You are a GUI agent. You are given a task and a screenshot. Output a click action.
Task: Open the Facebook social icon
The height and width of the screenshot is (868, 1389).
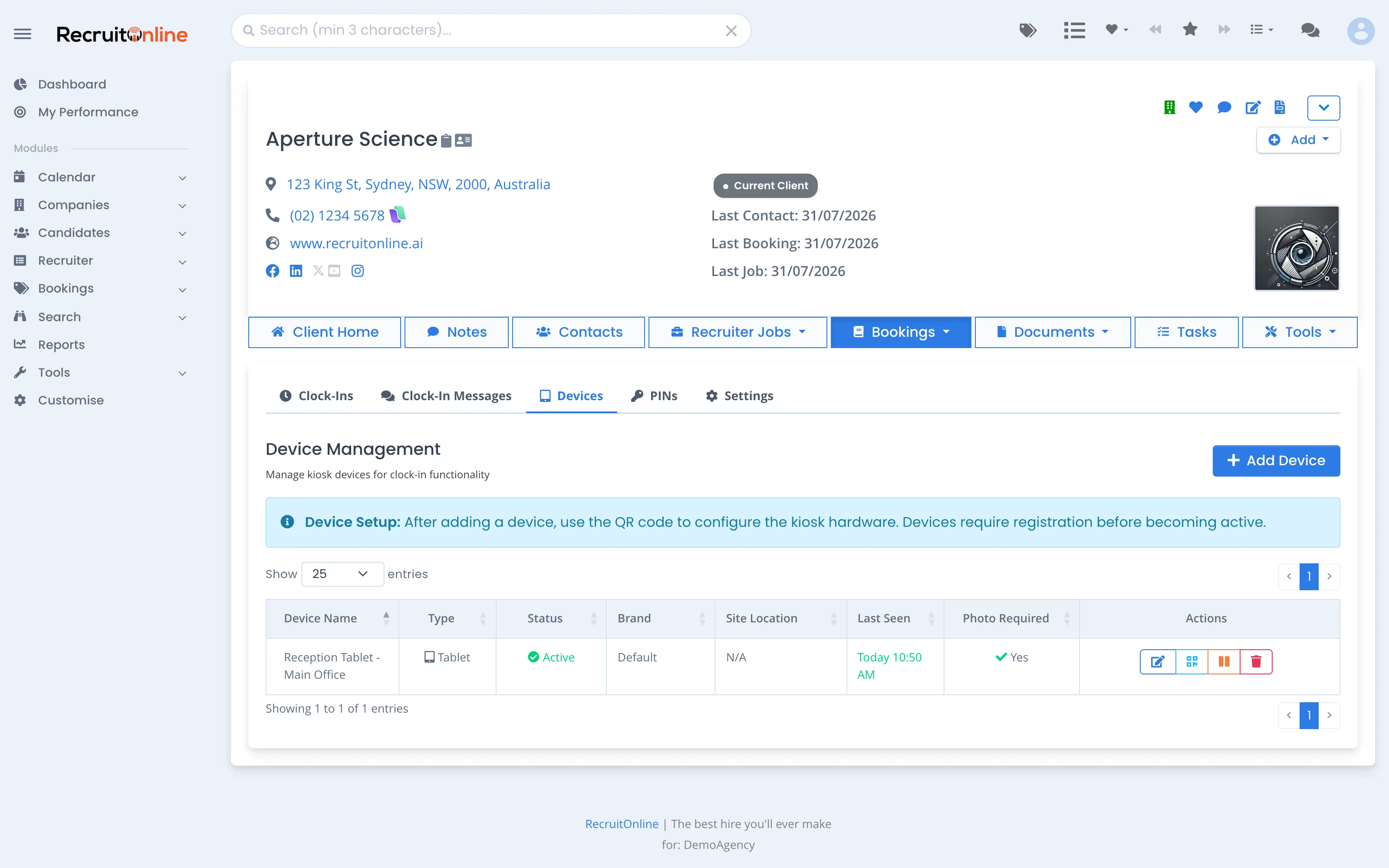pos(273,271)
